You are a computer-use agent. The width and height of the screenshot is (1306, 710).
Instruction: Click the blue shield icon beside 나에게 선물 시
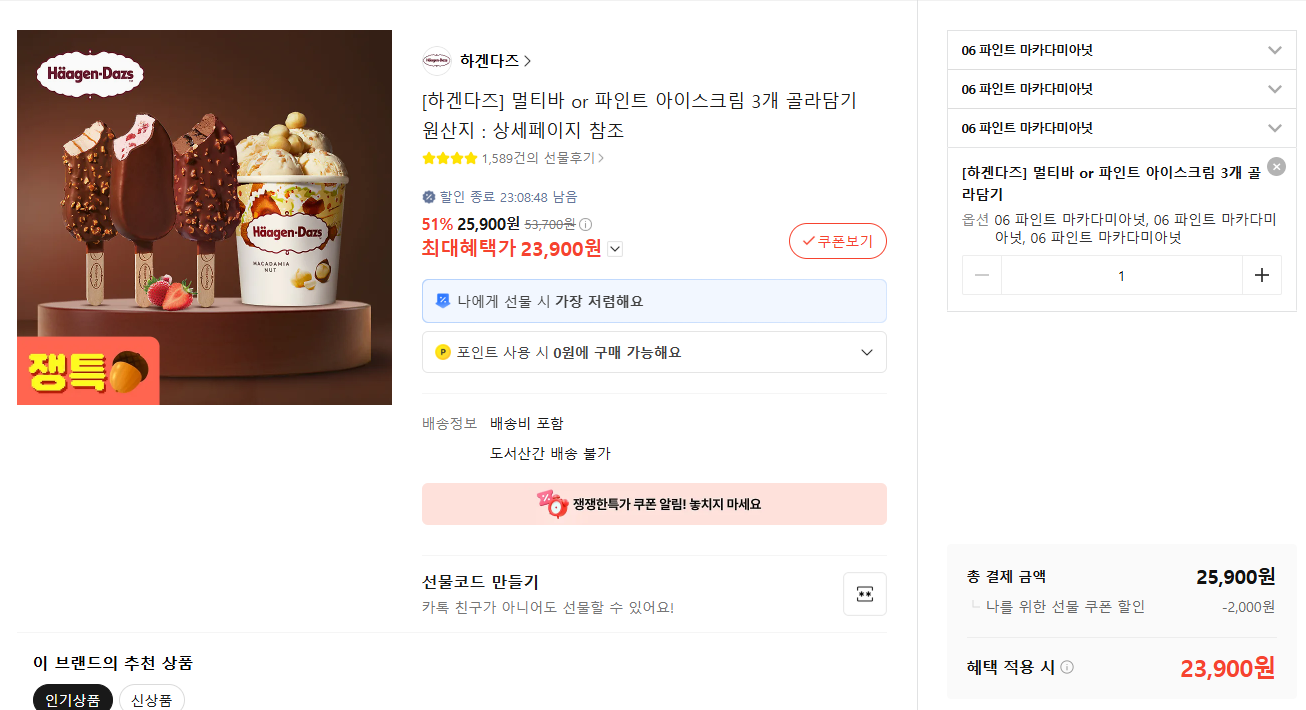coord(443,301)
